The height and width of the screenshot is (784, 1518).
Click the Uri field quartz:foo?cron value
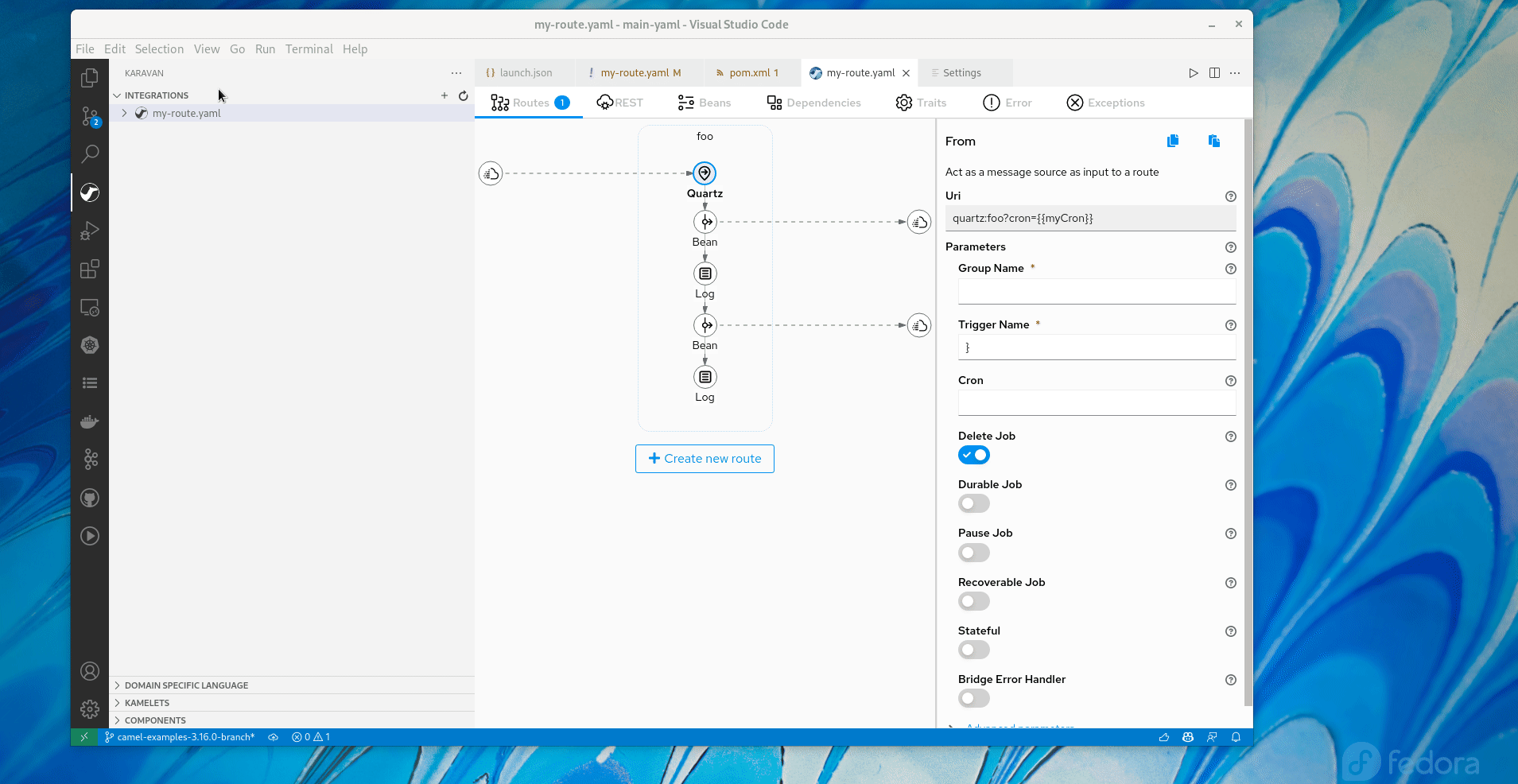(x=1090, y=219)
